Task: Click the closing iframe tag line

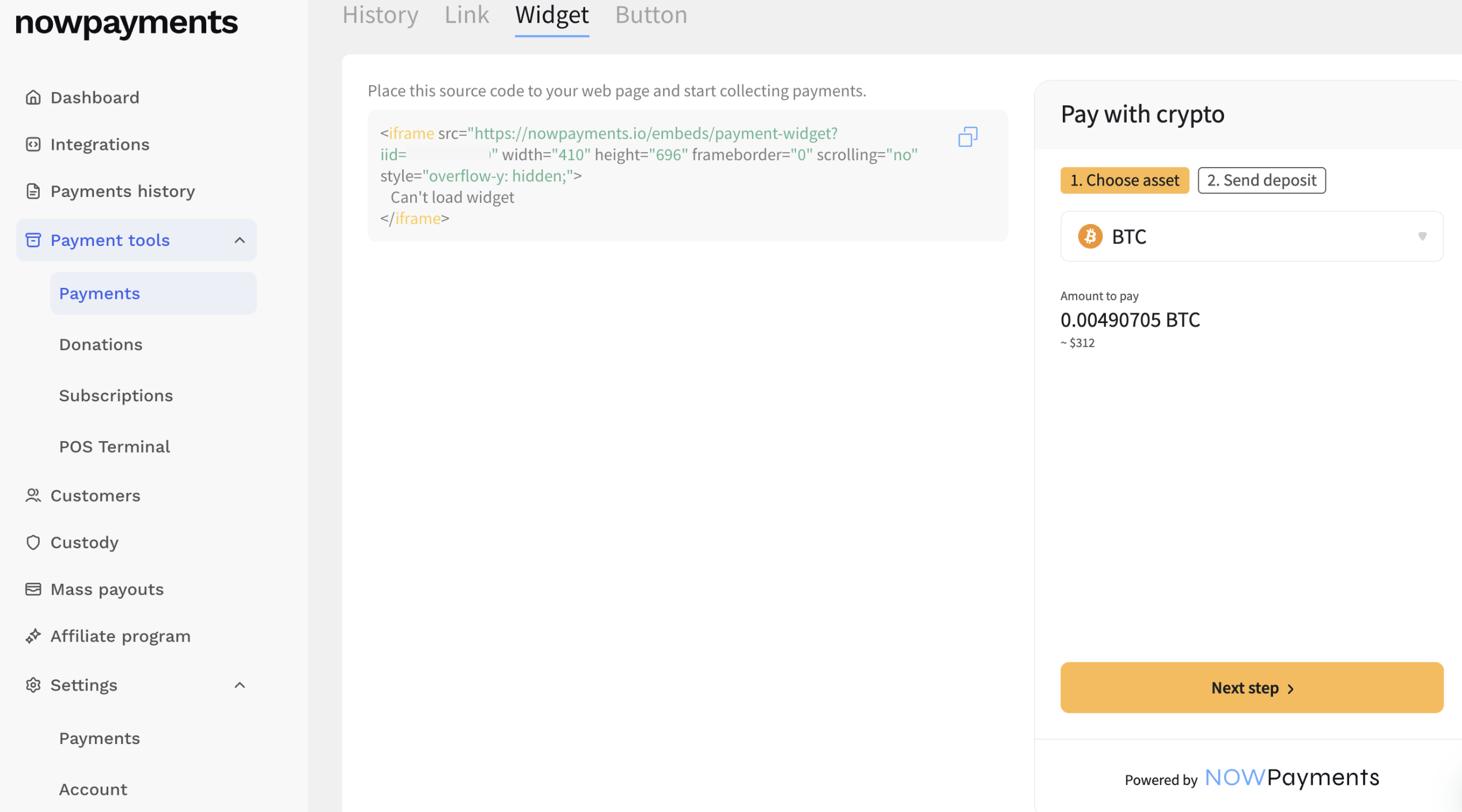Action: click(414, 218)
